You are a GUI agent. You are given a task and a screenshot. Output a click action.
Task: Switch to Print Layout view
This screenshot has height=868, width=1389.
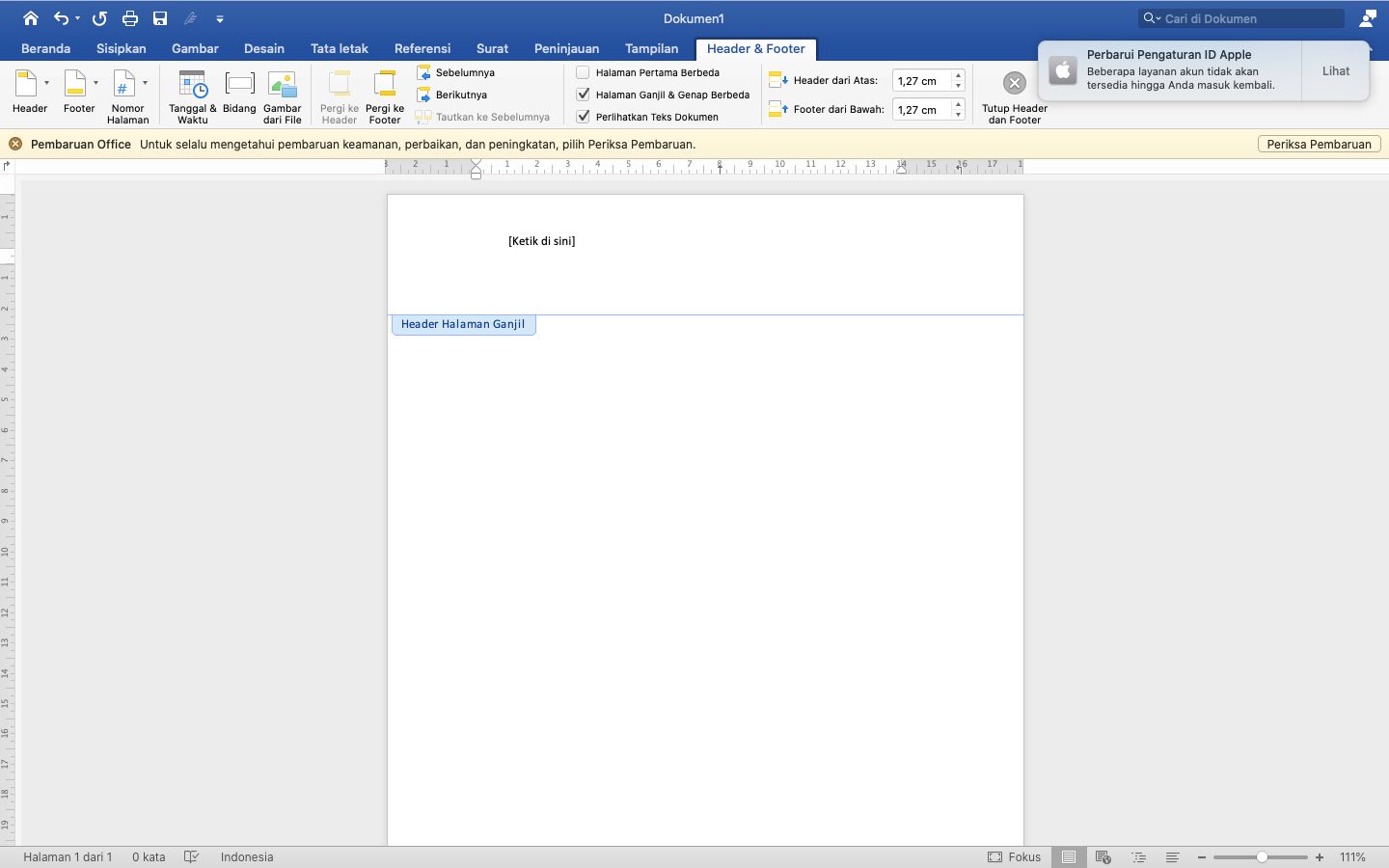click(1069, 856)
